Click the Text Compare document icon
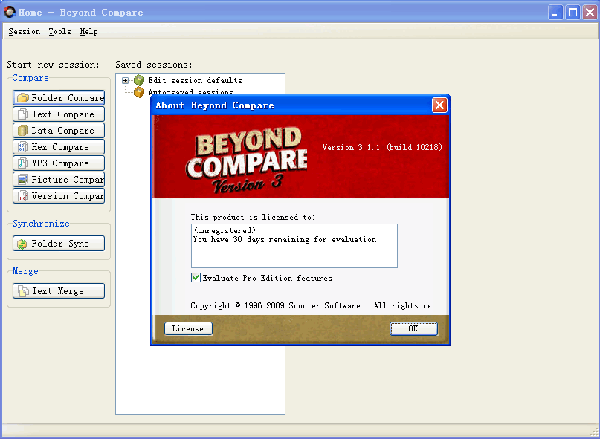The width and height of the screenshot is (600, 439). [x=23, y=114]
